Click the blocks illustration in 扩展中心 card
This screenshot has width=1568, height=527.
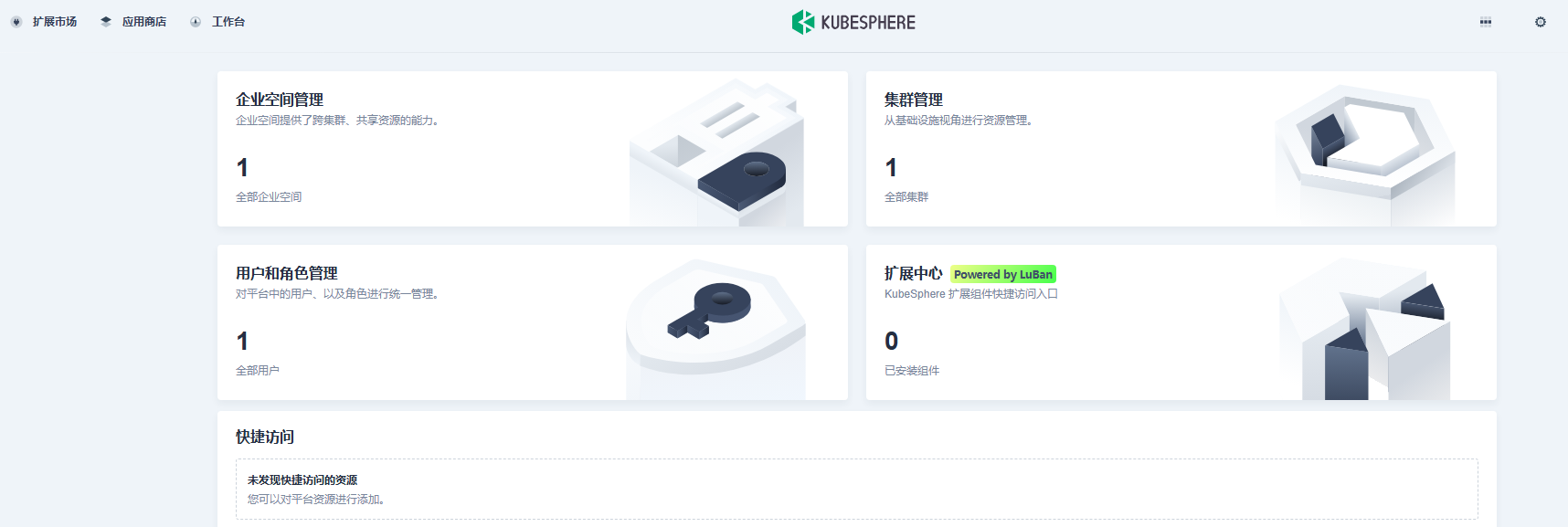point(1365,329)
